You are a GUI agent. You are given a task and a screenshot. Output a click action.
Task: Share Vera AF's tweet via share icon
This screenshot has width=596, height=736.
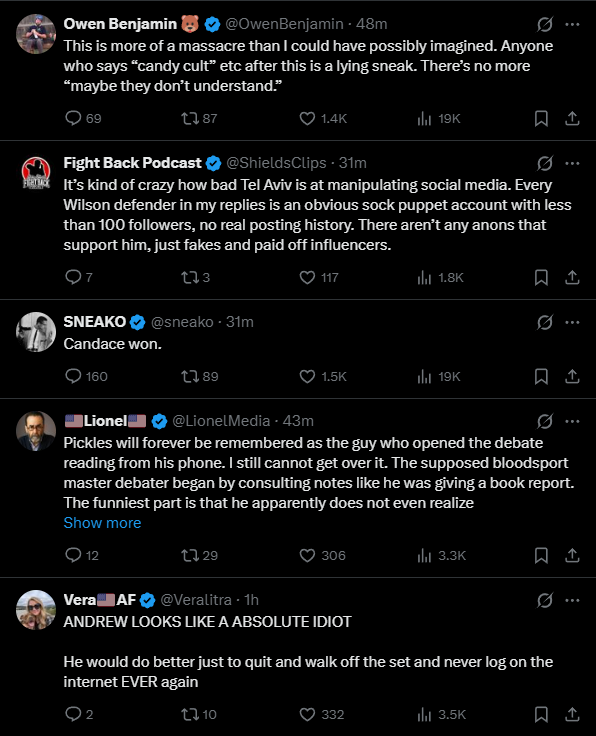(572, 714)
